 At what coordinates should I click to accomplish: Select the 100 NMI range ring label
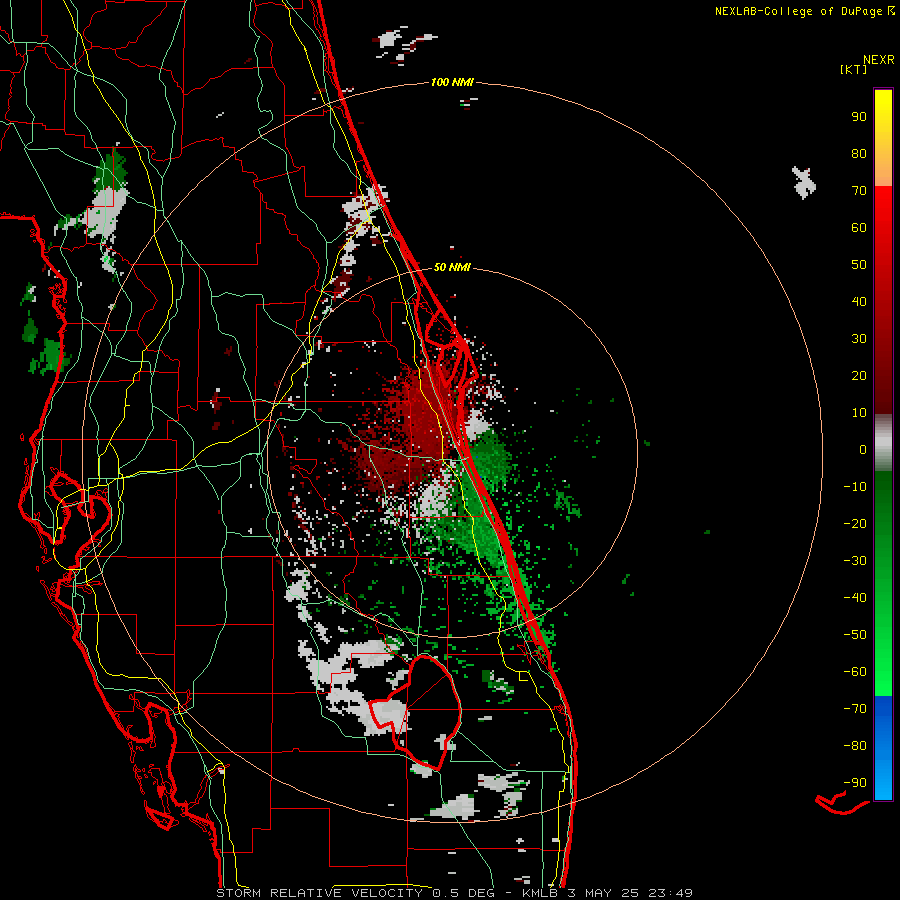click(452, 83)
